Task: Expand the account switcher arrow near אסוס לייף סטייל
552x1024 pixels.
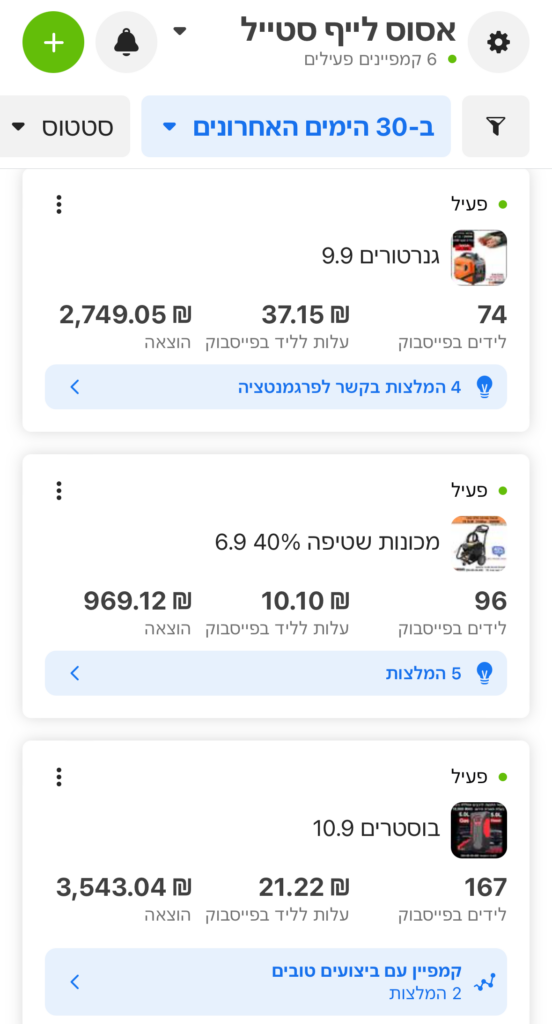Action: pos(180,31)
